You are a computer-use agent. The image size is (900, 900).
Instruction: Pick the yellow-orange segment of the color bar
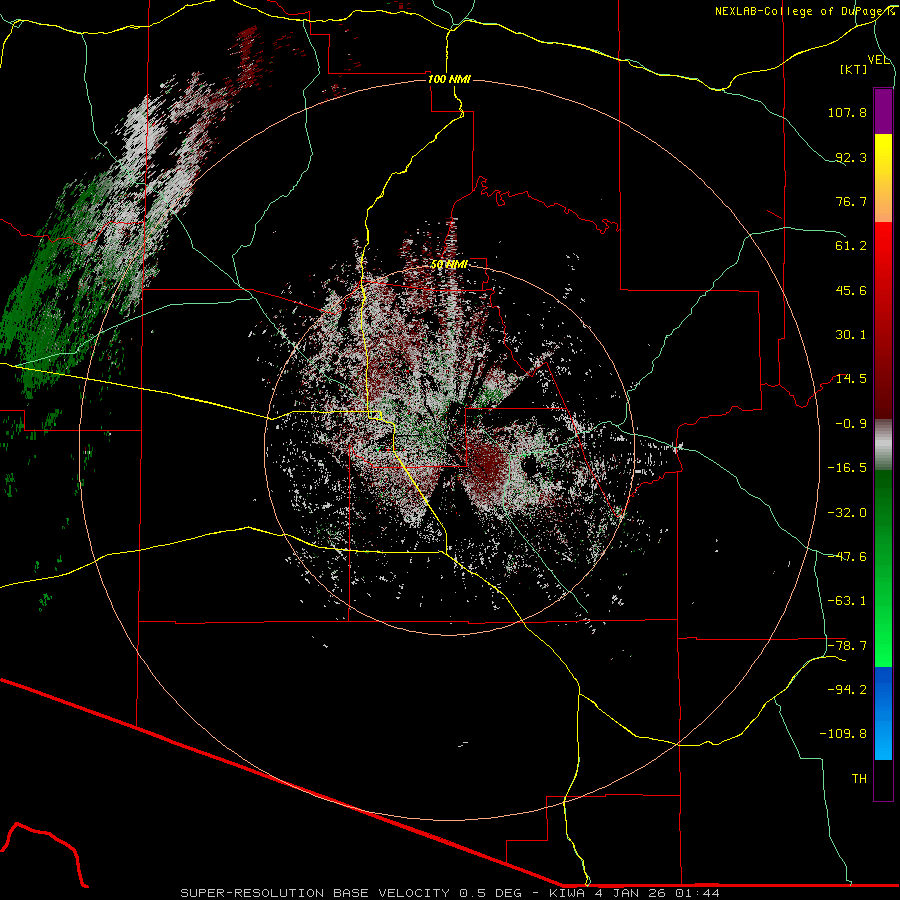(883, 178)
